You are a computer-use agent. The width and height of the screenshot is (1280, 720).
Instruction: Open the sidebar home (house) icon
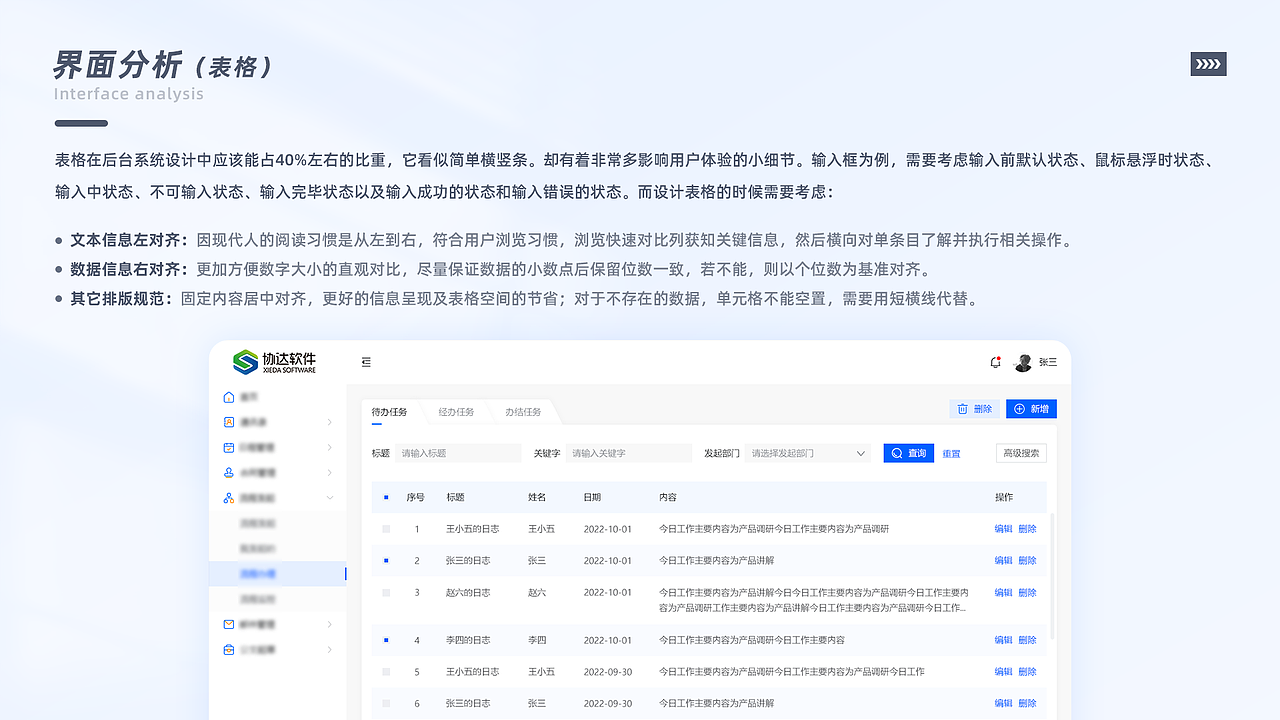[x=229, y=397]
